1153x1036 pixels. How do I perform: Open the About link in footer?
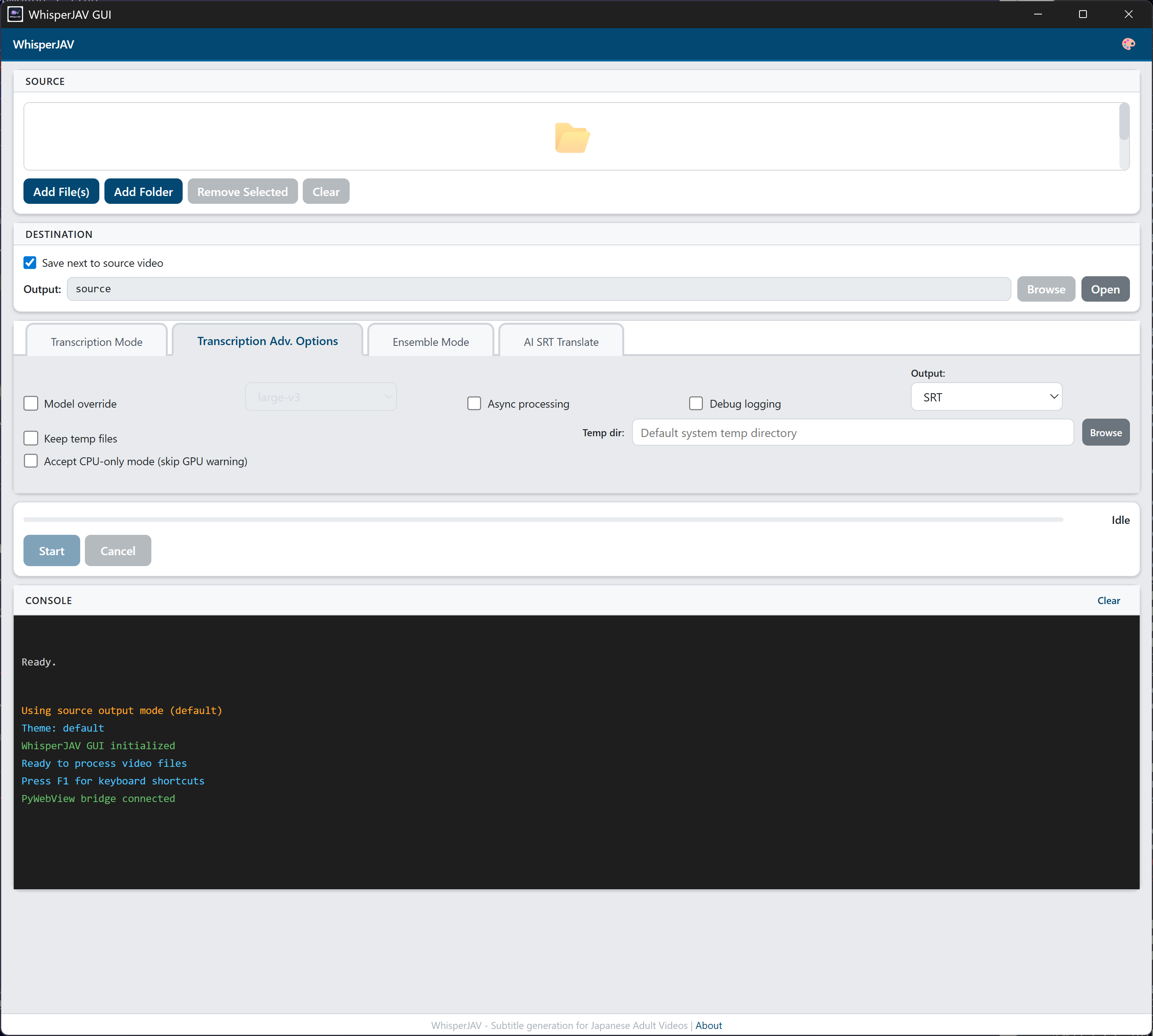click(708, 1025)
